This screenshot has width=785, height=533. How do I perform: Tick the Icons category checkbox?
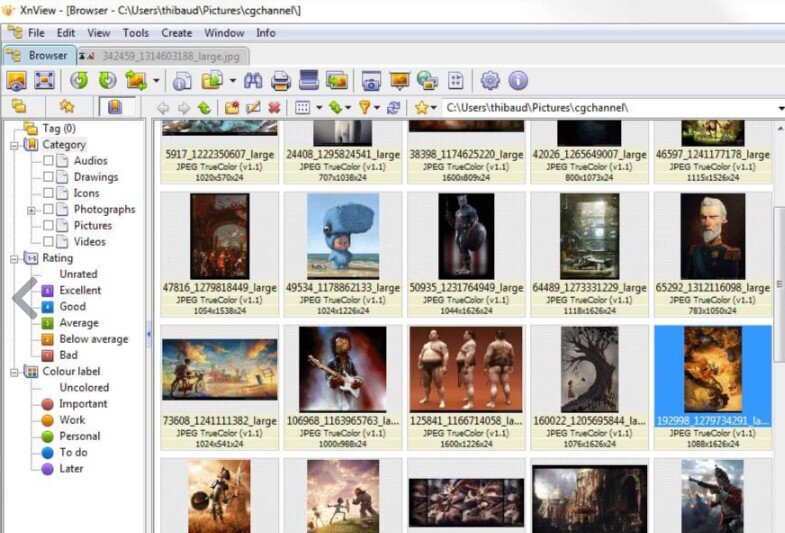(x=48, y=193)
